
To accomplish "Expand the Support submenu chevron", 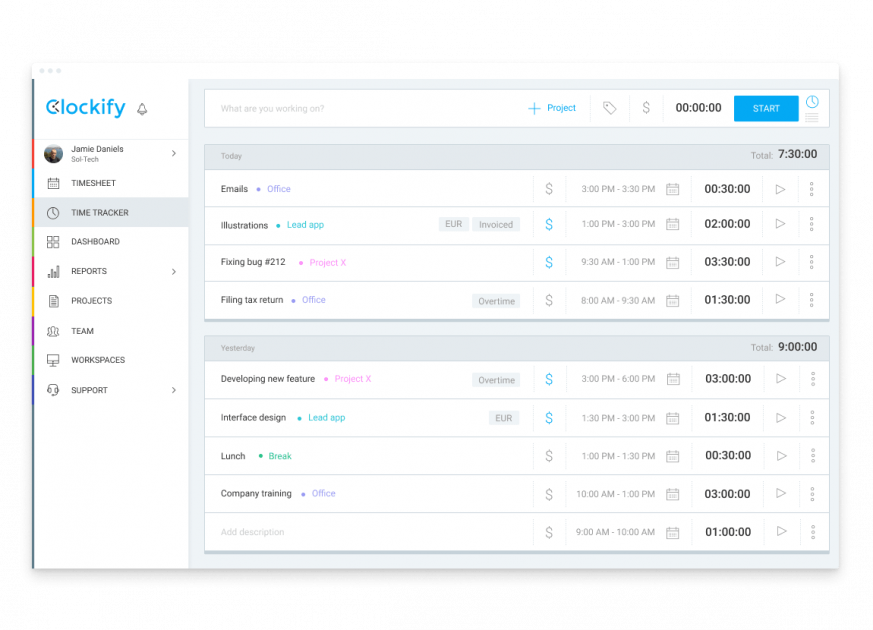I will (x=174, y=390).
